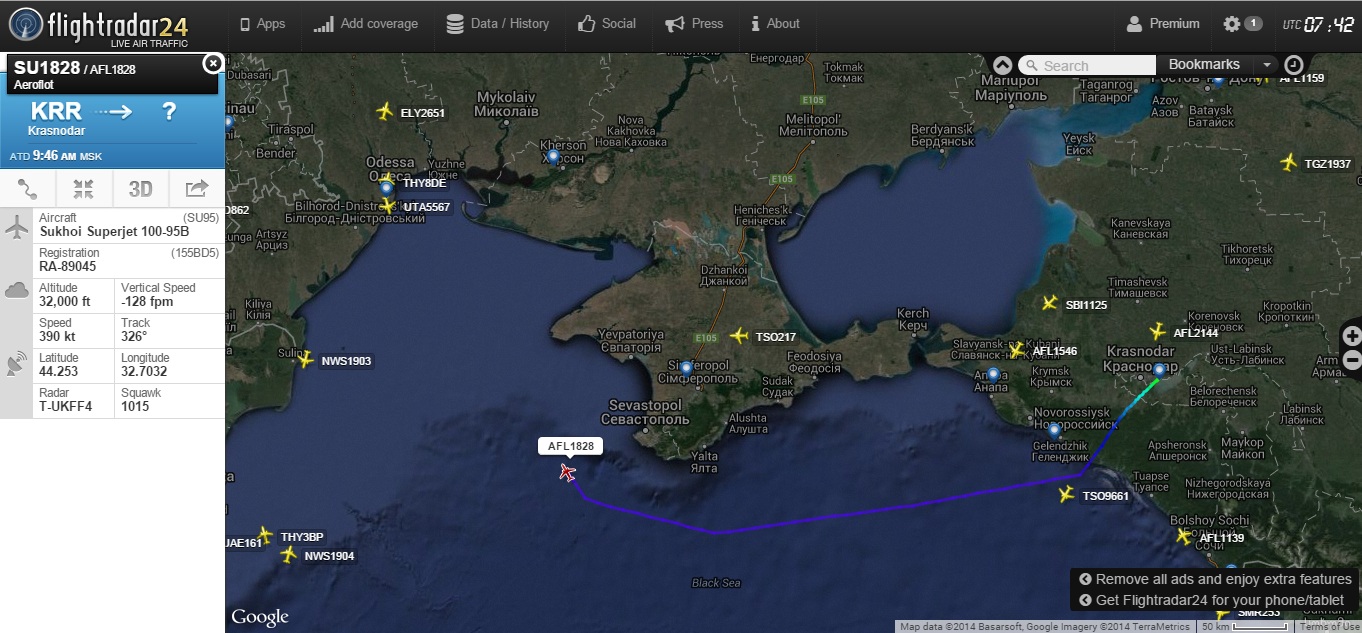Open the settings gear icon

(x=1232, y=24)
